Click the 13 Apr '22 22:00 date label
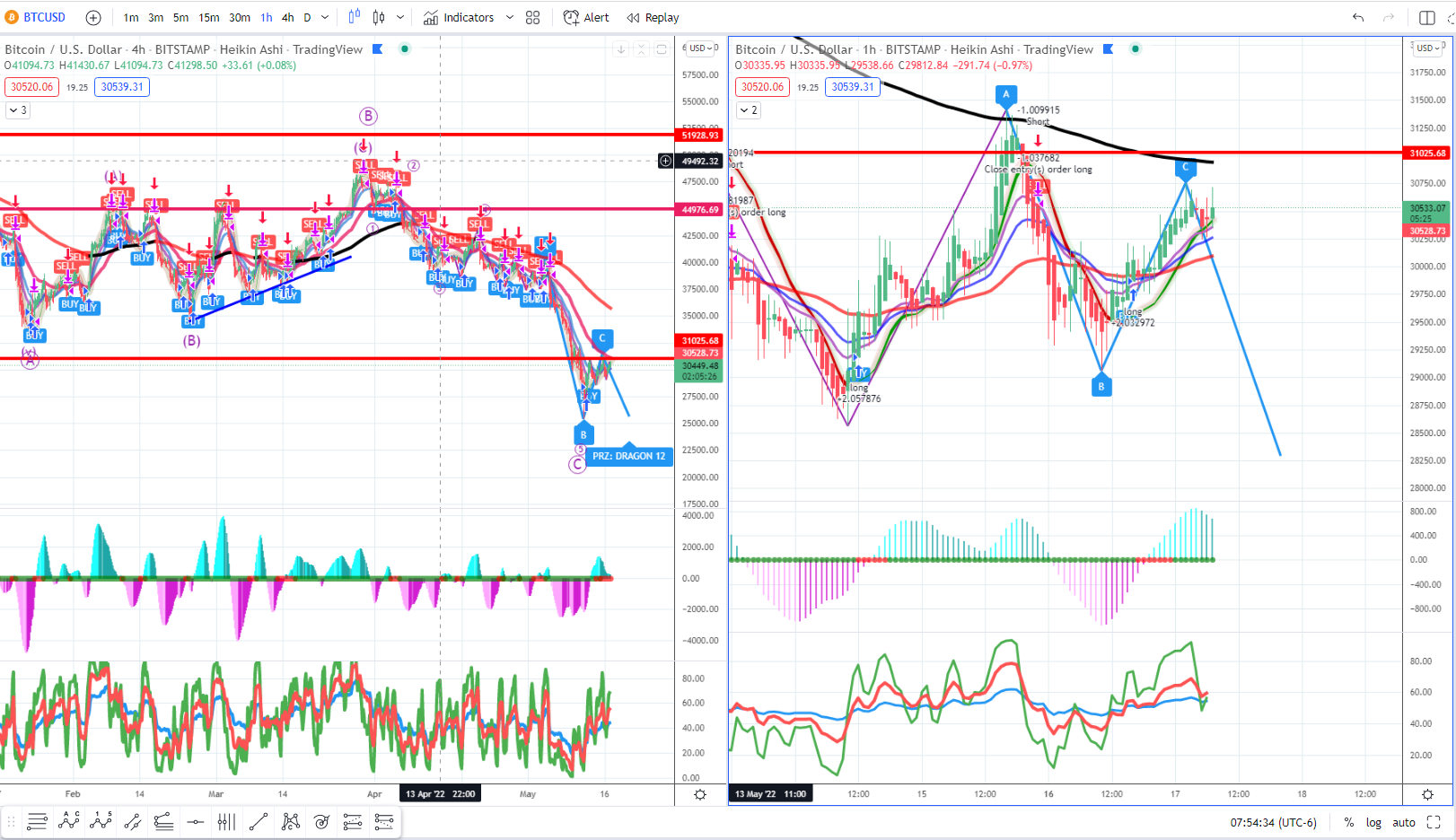1456x840 pixels. coord(440,794)
